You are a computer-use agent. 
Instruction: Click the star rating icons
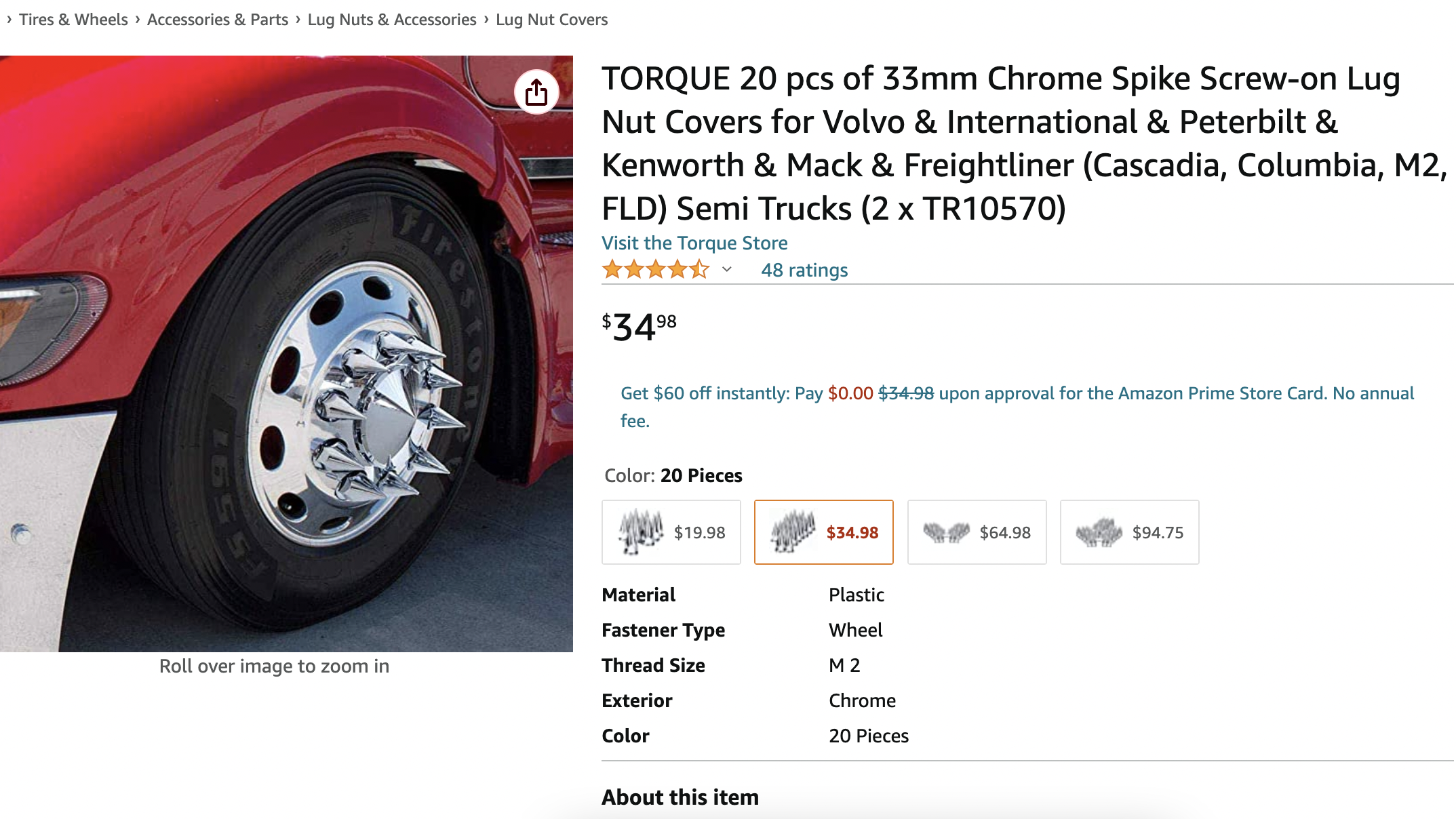pyautogui.click(x=655, y=270)
